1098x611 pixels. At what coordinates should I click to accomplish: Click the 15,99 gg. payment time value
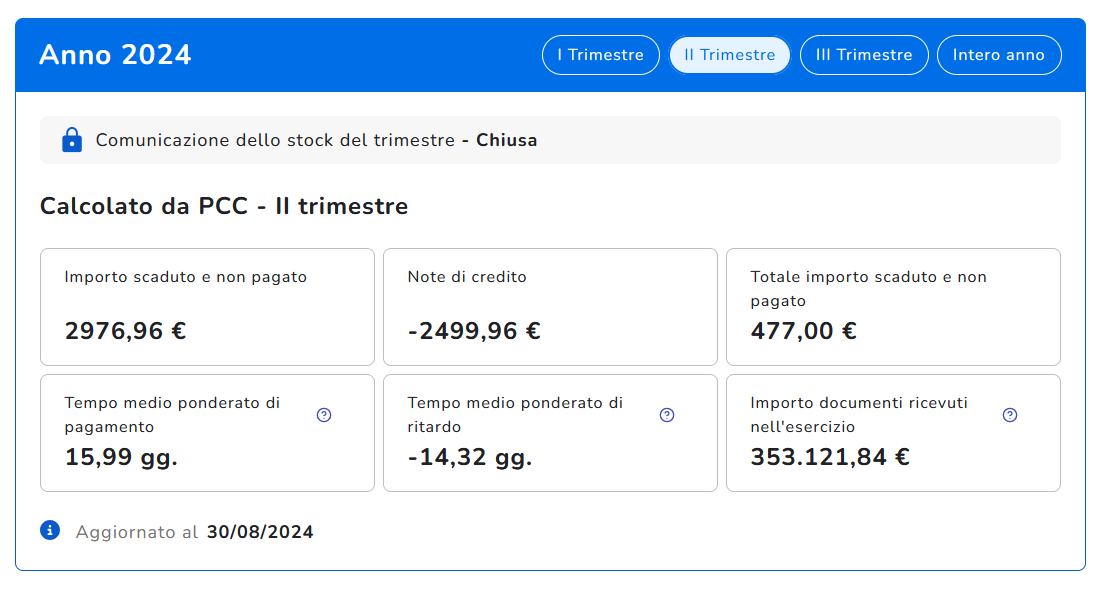(x=121, y=457)
